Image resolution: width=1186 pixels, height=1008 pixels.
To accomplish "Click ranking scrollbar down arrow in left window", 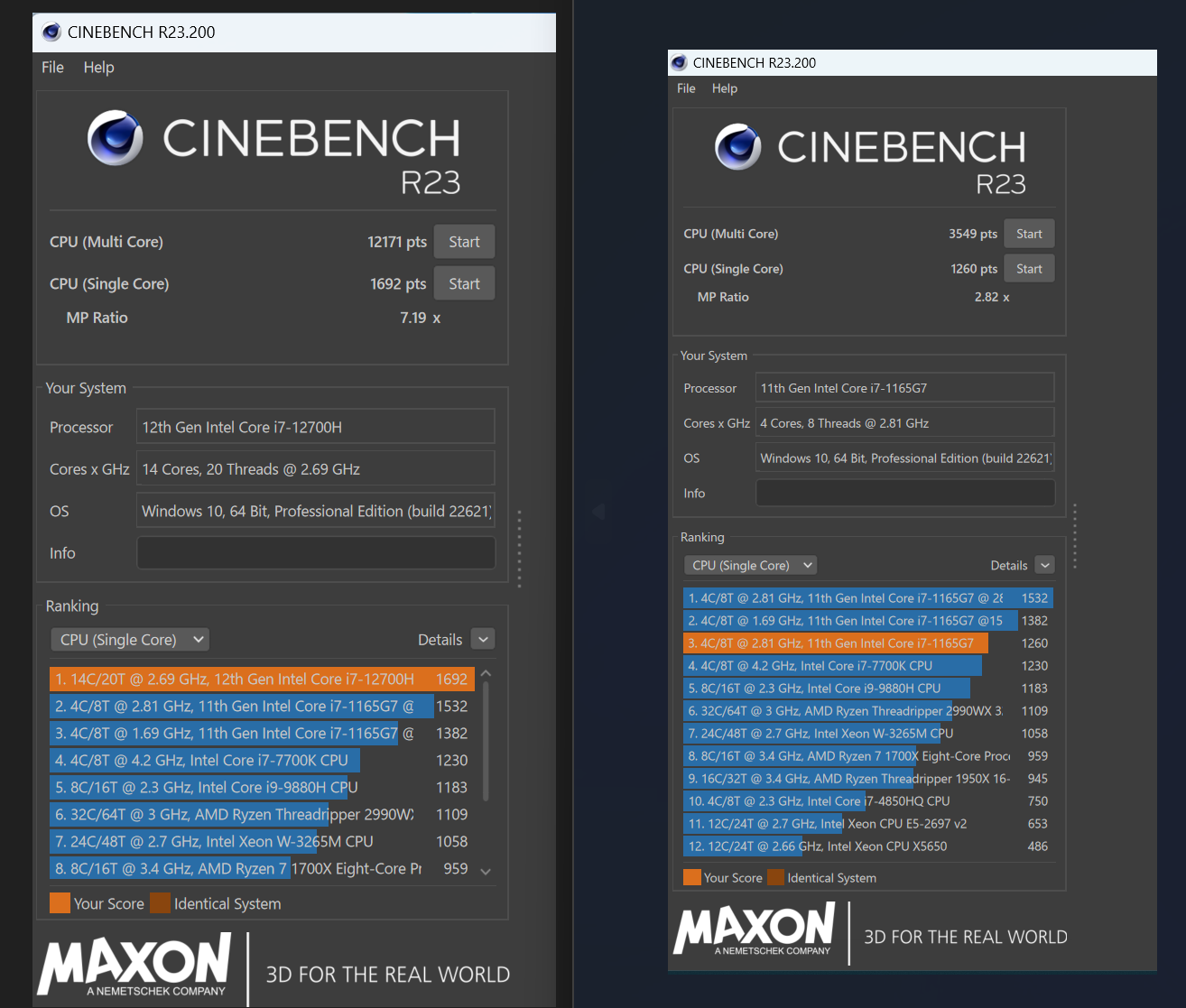I will click(x=486, y=872).
